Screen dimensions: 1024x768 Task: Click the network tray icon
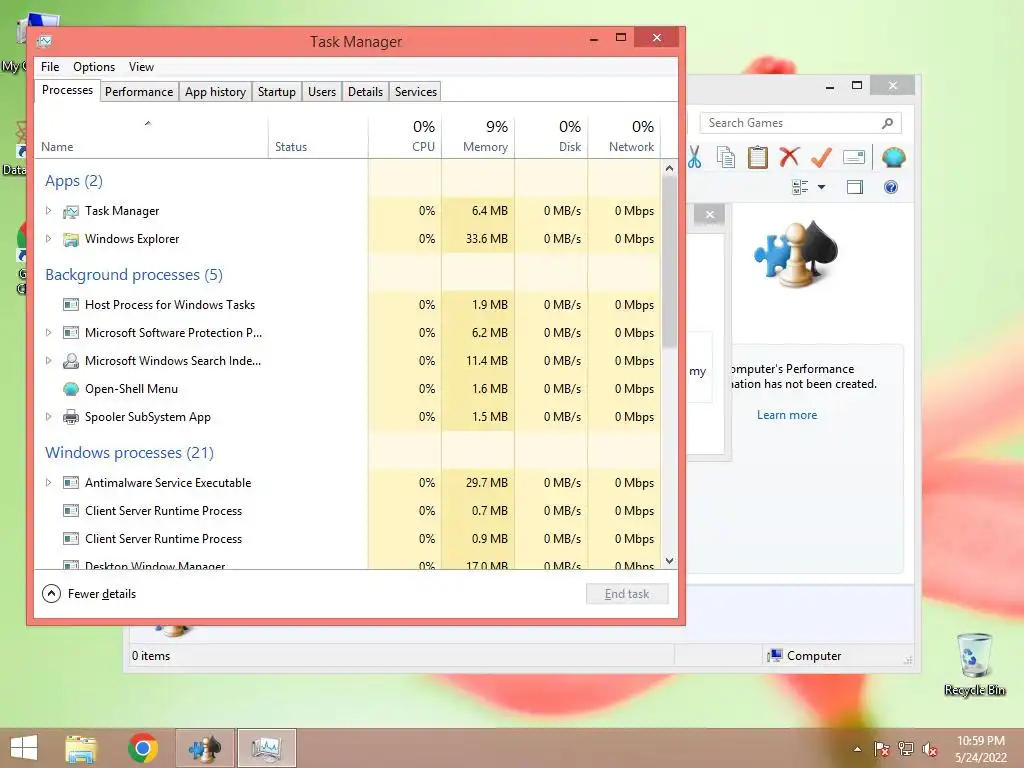click(x=906, y=749)
